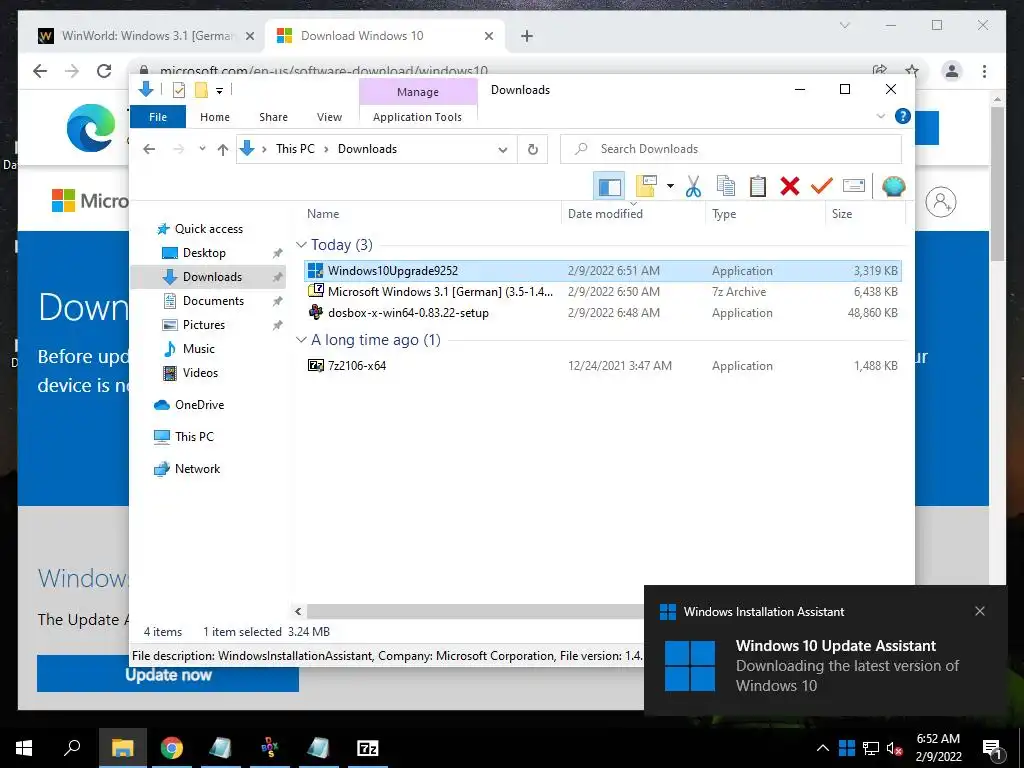Refresh the Downloads folder
Image resolution: width=1024 pixels, height=768 pixels.
(x=533, y=150)
